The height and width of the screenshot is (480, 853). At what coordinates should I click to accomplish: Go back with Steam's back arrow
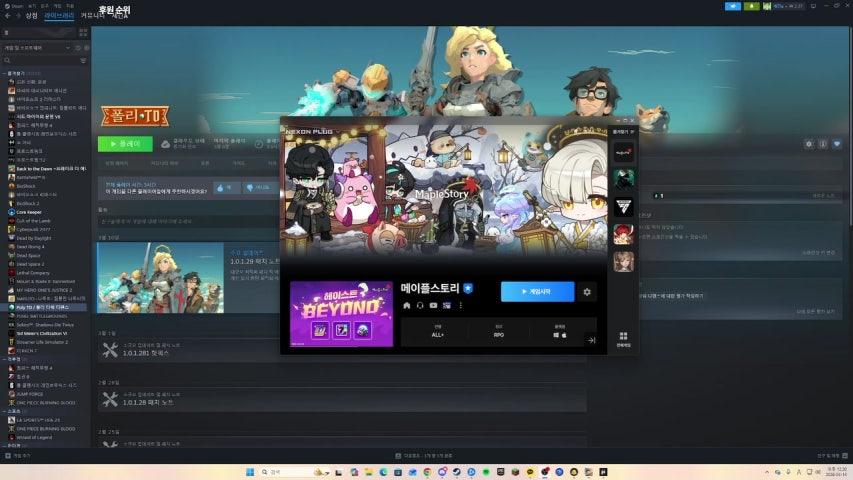pyautogui.click(x=8, y=16)
